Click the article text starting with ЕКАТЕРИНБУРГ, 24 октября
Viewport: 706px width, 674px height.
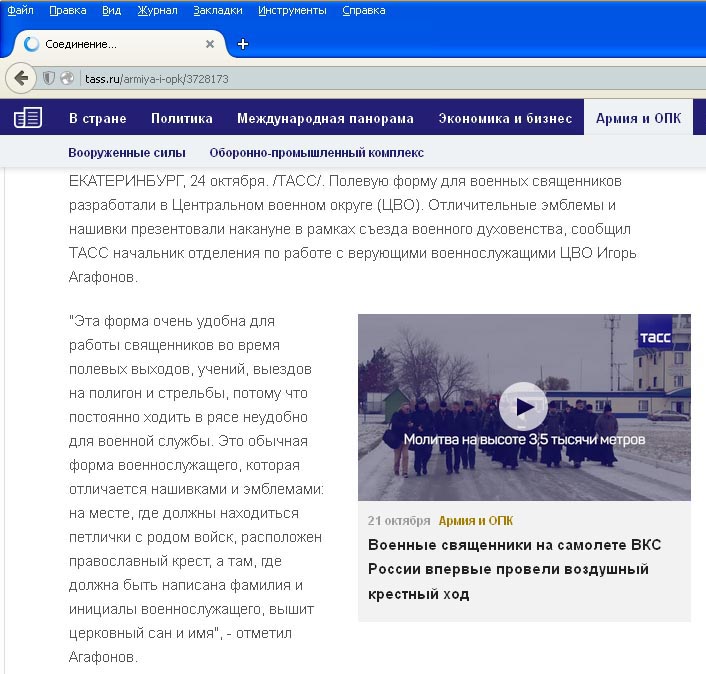click(353, 229)
